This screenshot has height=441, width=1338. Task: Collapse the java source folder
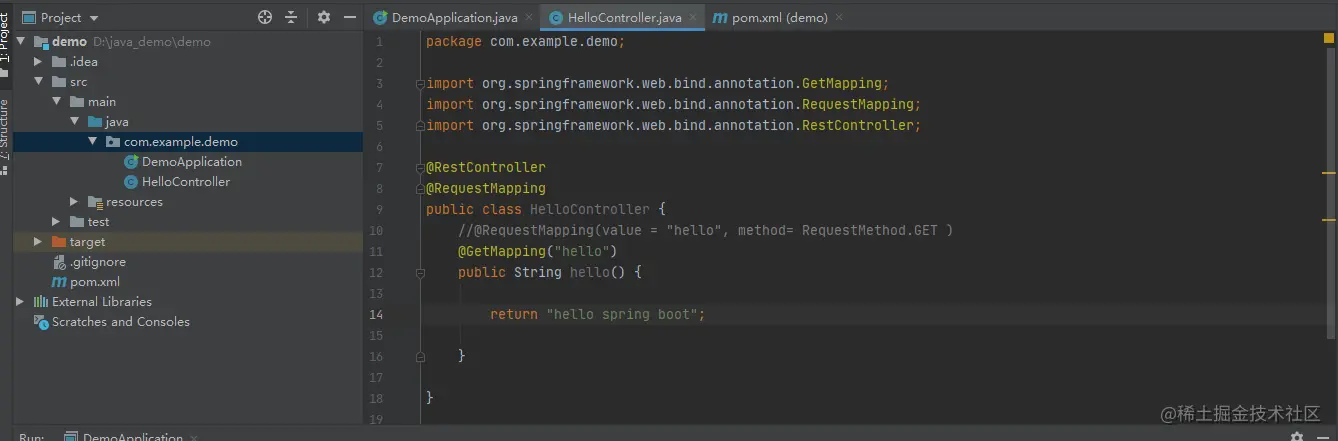coord(74,121)
